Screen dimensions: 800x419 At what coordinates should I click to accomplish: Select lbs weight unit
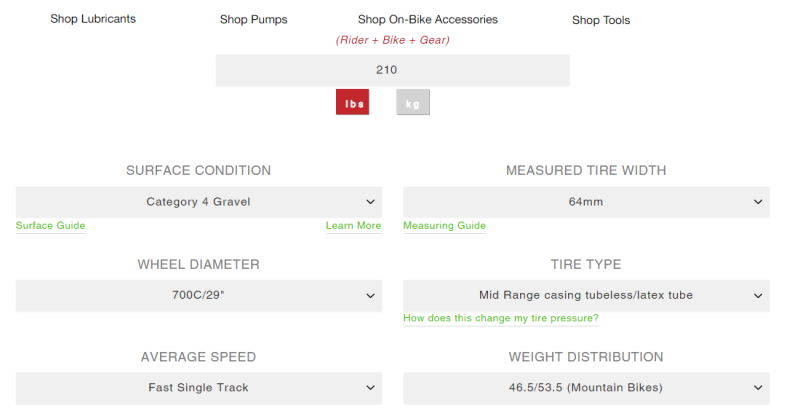(x=353, y=103)
